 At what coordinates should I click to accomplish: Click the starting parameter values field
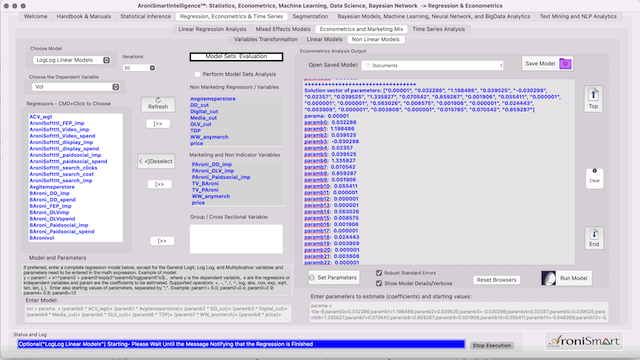[x=458, y=312]
